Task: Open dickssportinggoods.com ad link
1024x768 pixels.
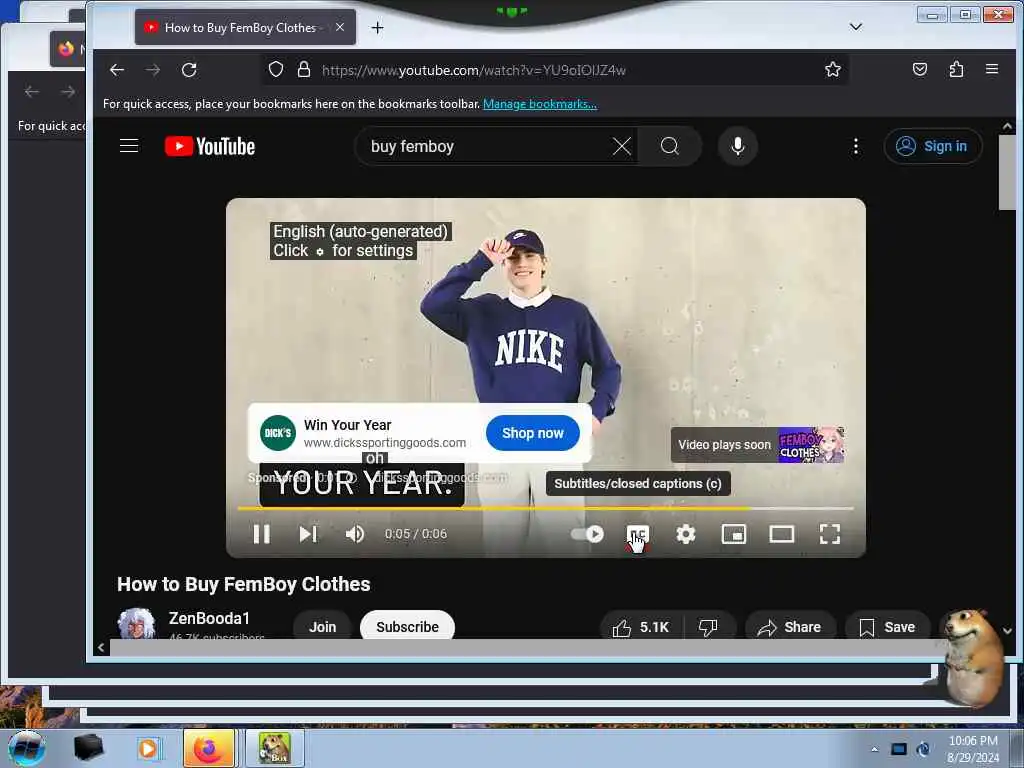Action: [x=385, y=443]
